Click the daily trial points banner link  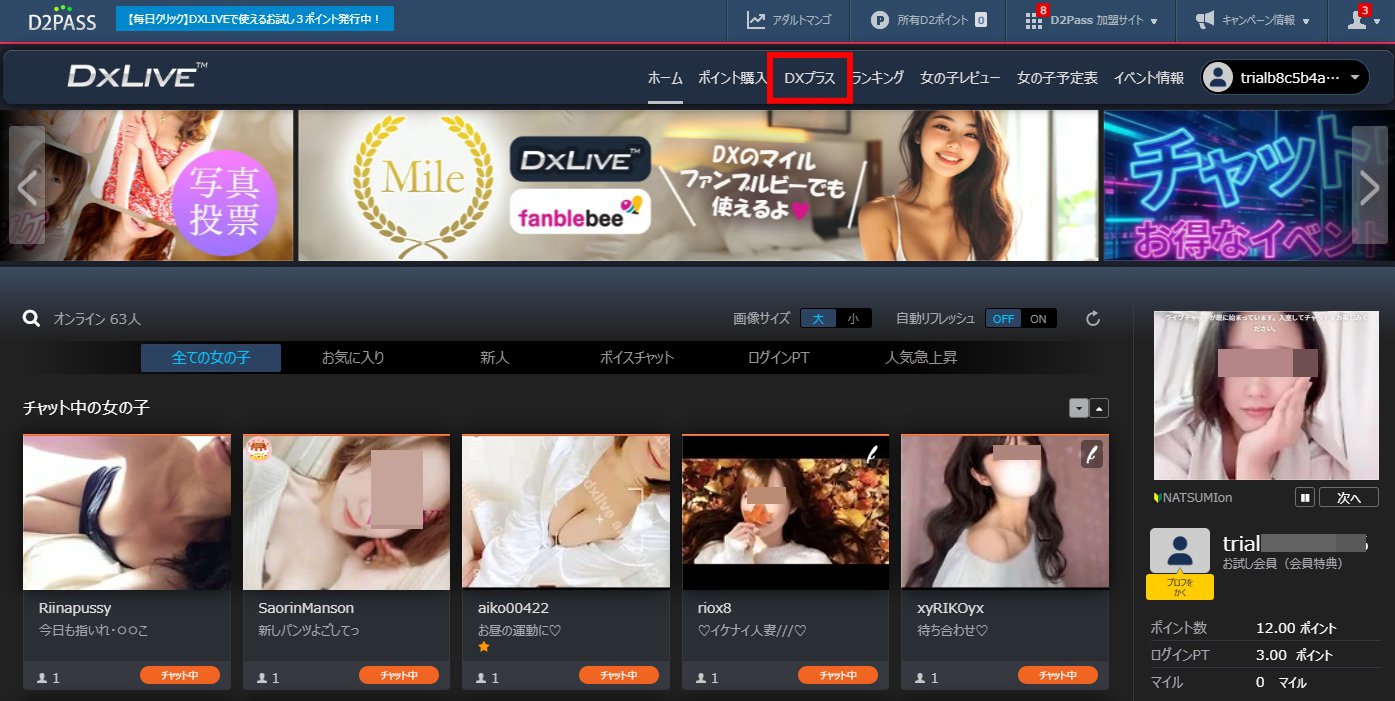(x=255, y=19)
